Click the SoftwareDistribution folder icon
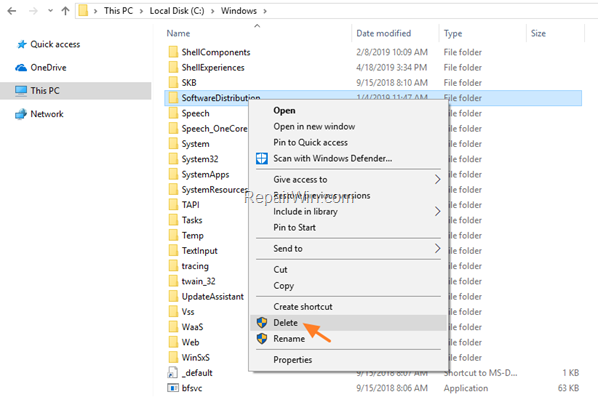 (x=173, y=98)
